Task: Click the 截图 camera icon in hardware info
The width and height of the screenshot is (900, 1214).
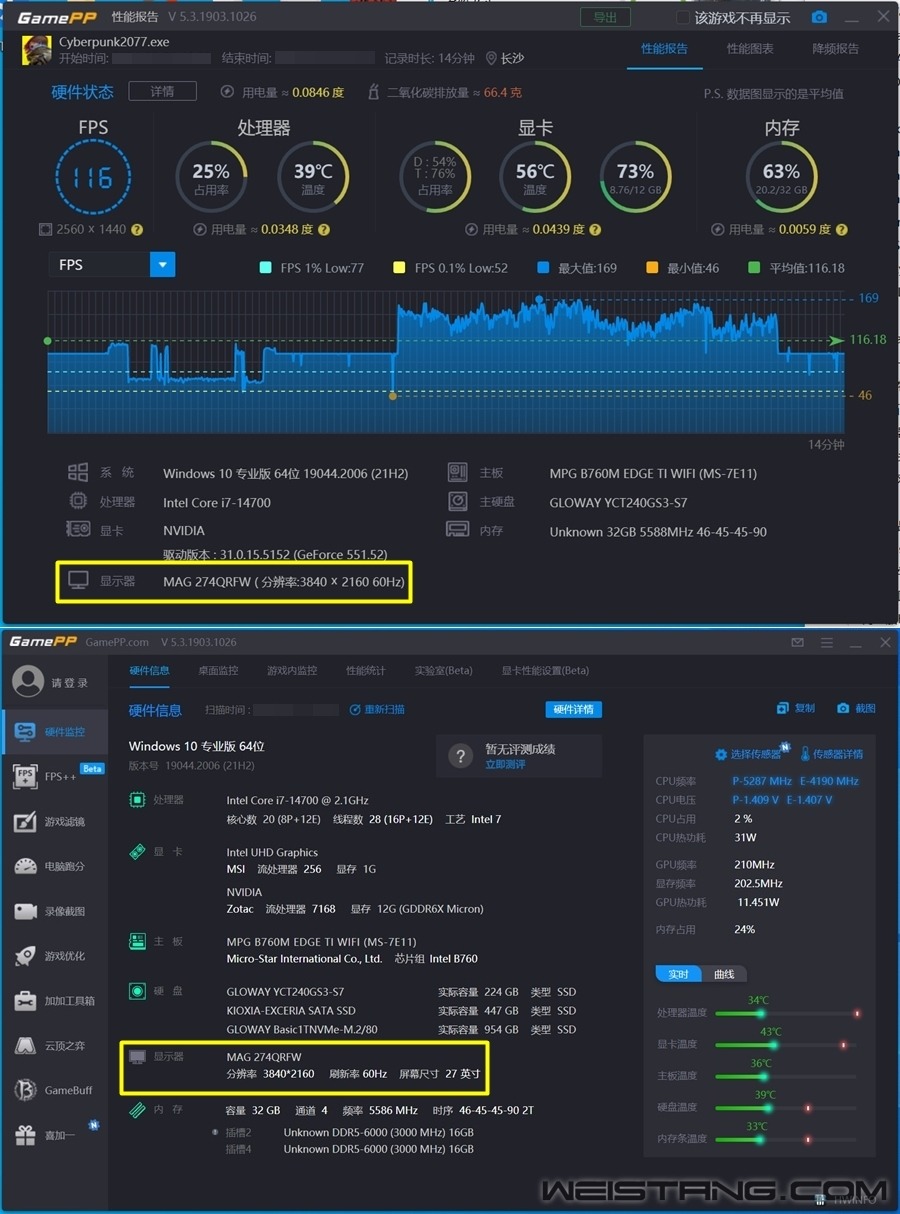Action: pyautogui.click(x=843, y=708)
